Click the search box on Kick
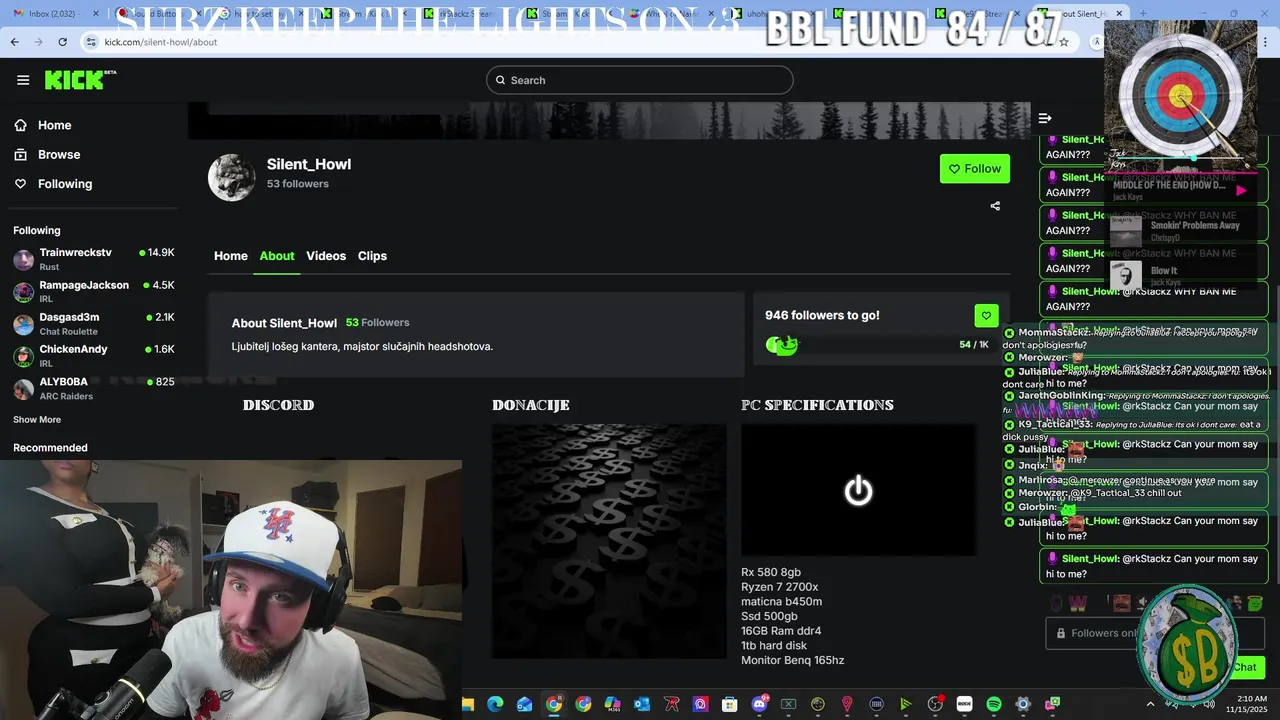Image resolution: width=1280 pixels, height=720 pixels. 640,80
